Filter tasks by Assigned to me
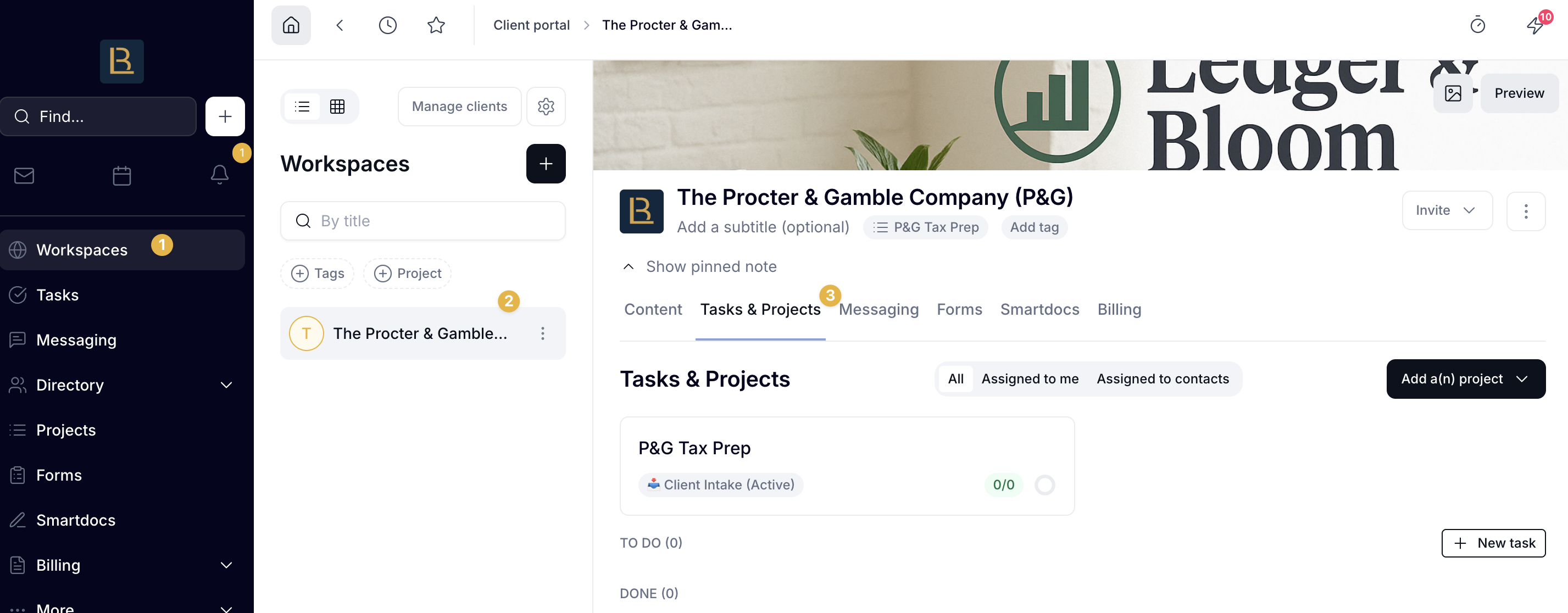Viewport: 1568px width, 613px height. pos(1030,378)
